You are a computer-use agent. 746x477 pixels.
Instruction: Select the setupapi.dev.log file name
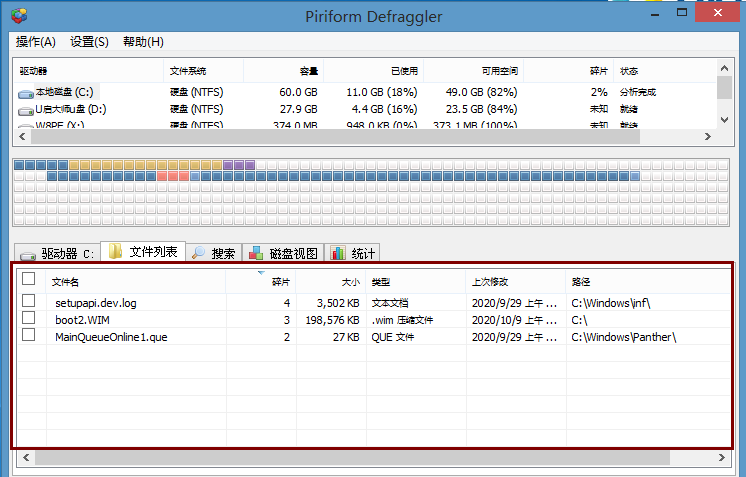(96, 303)
